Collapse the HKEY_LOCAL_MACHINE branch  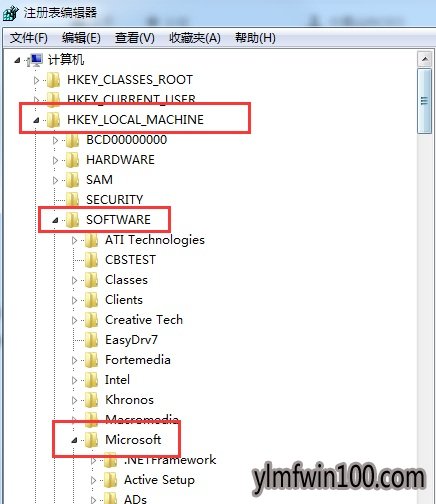point(36,120)
